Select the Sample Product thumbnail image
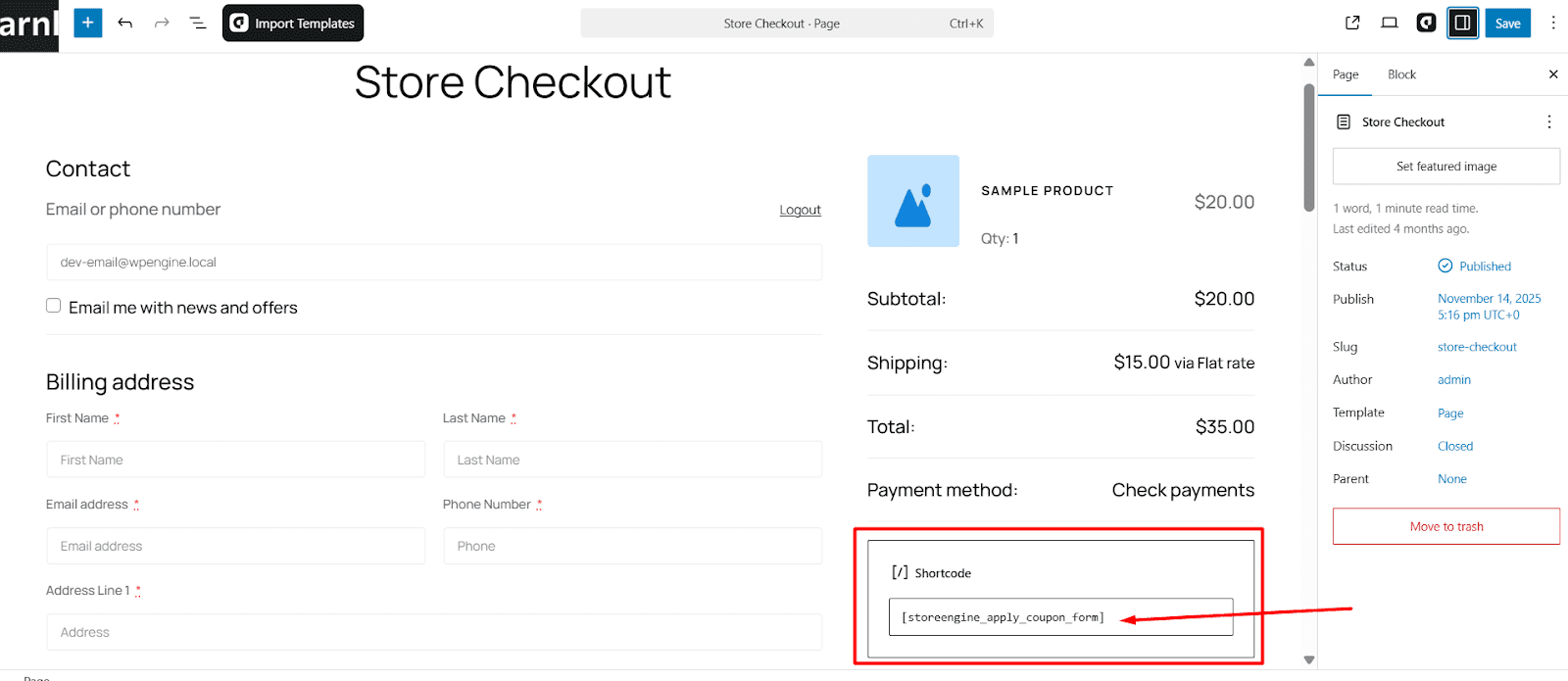The width and height of the screenshot is (1568, 681). coord(913,201)
